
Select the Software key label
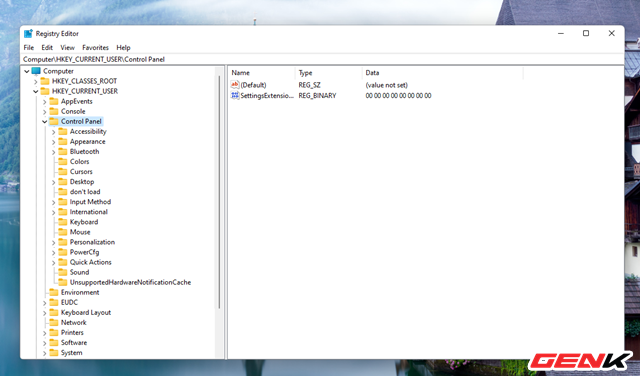[74, 343]
